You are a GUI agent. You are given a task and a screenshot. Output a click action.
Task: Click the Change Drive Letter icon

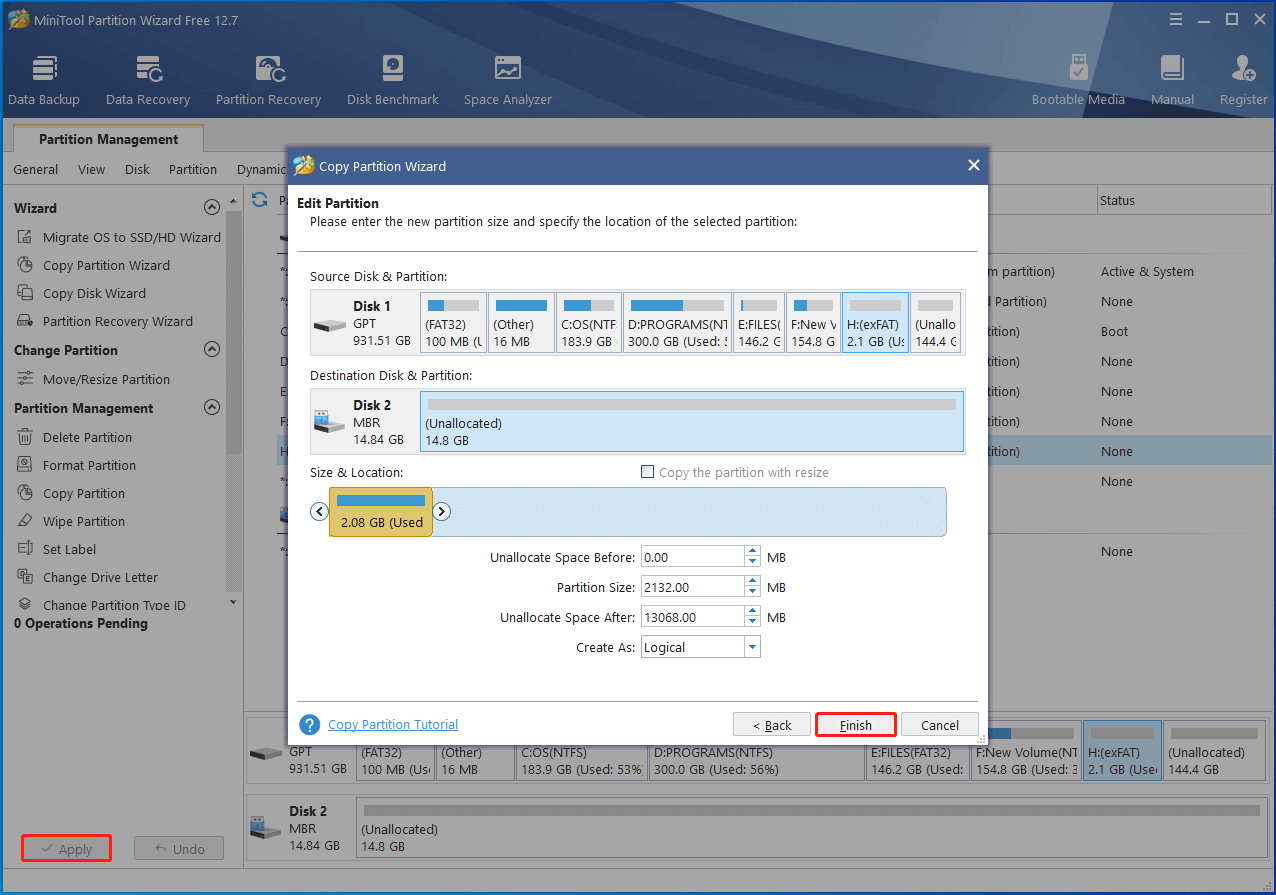tap(25, 577)
